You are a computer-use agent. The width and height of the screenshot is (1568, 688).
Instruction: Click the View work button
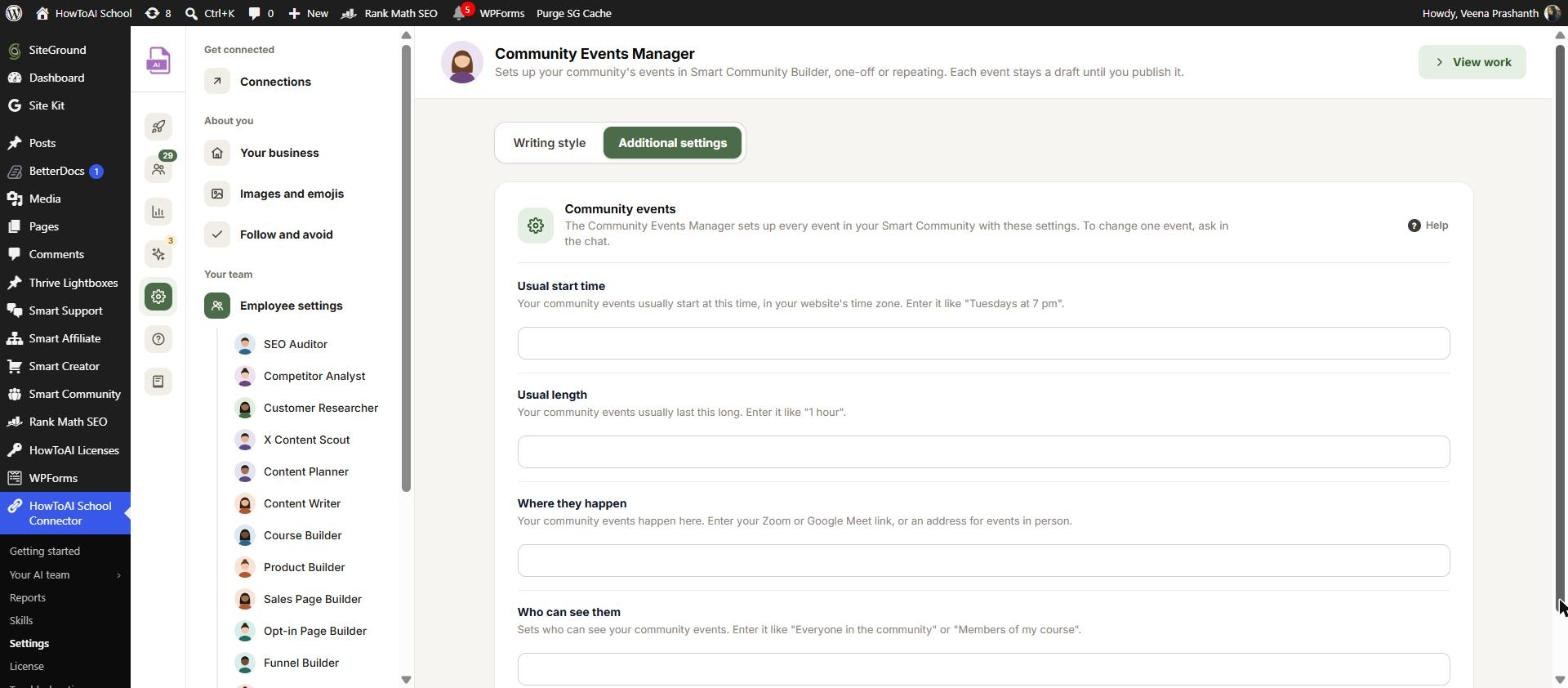pos(1472,62)
